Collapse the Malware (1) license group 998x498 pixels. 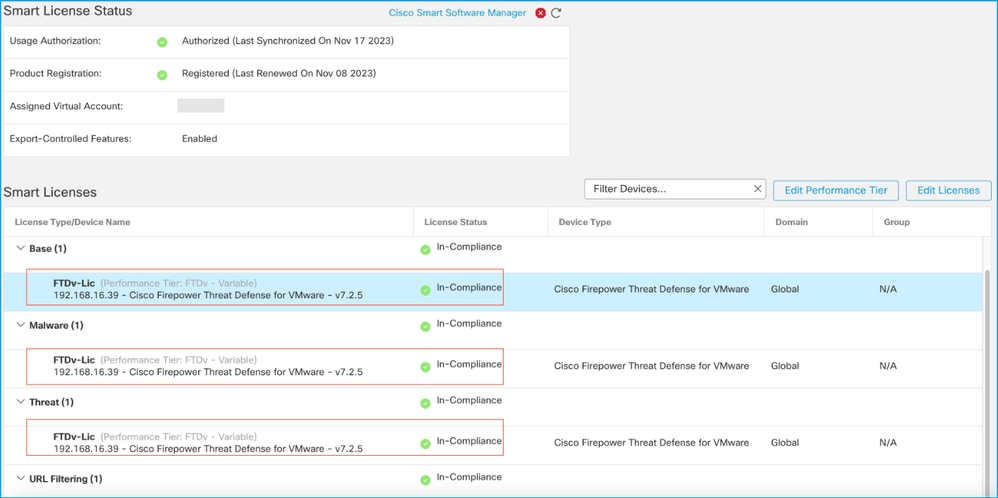click(20, 325)
